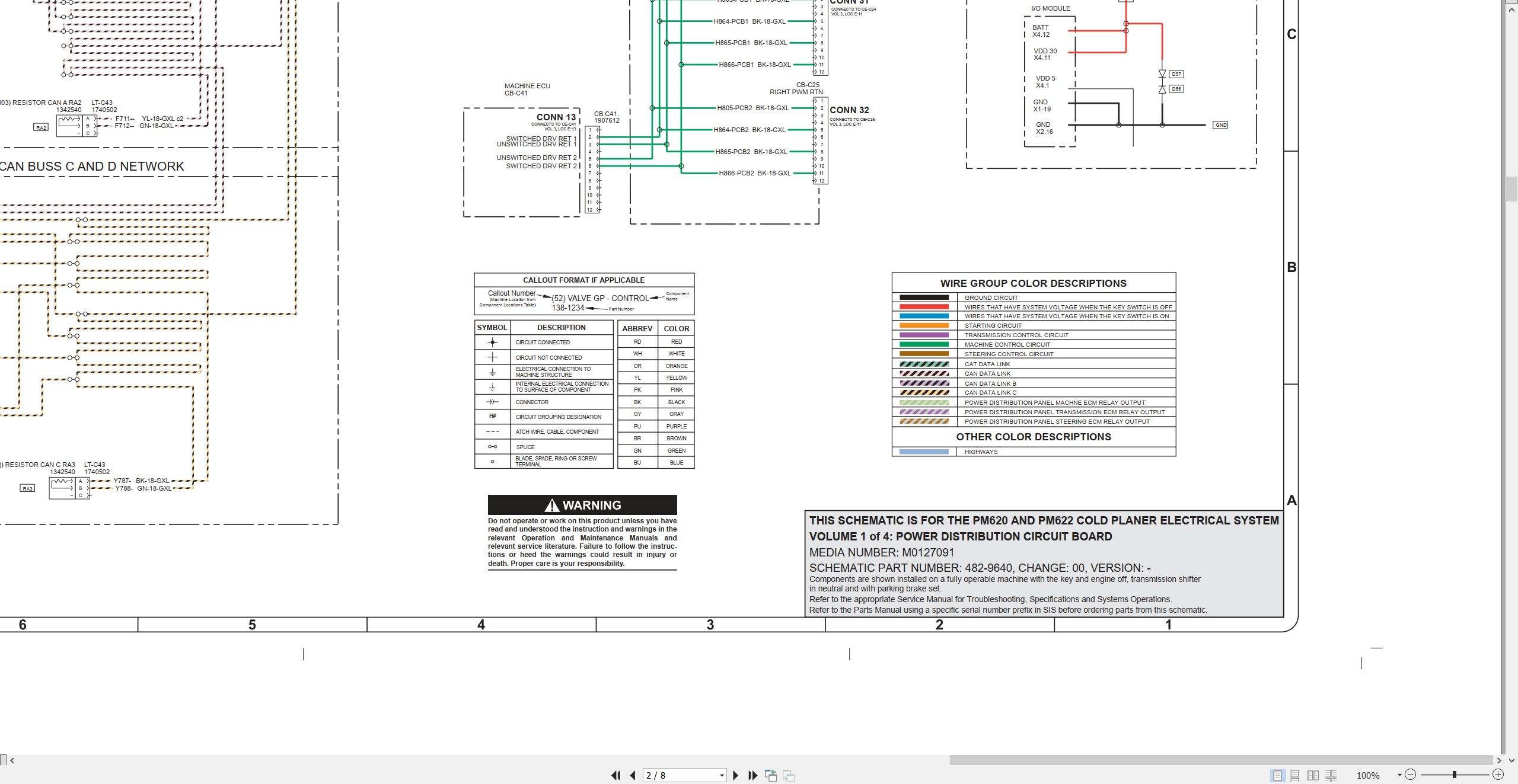Viewport: 1518px width, 784px height.
Task: Select single page view mode
Action: [x=1277, y=775]
